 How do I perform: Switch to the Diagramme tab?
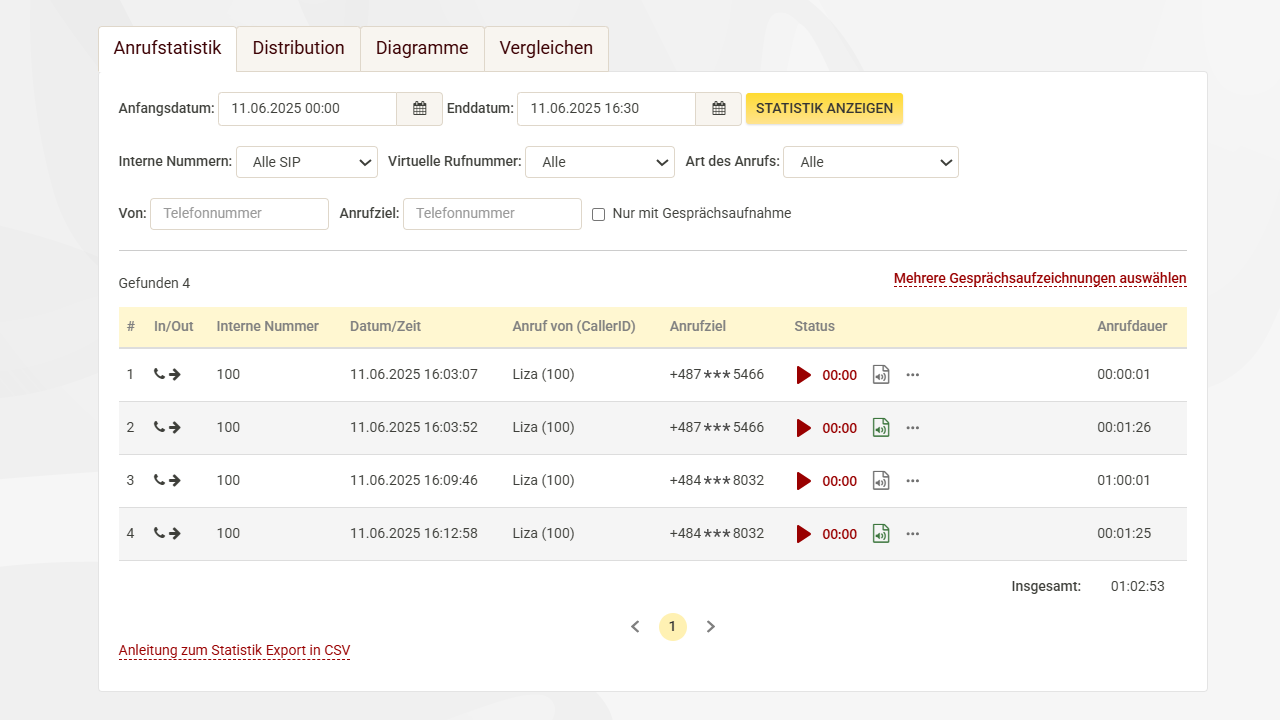[x=422, y=48]
